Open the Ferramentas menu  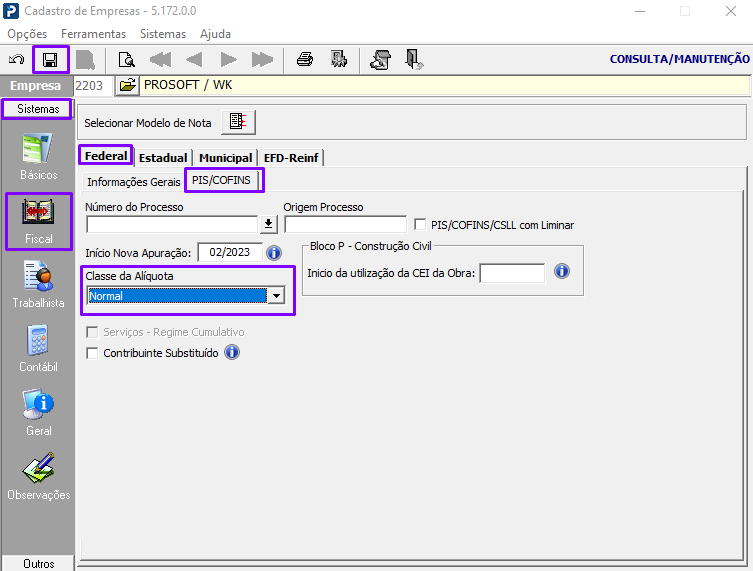click(x=93, y=34)
